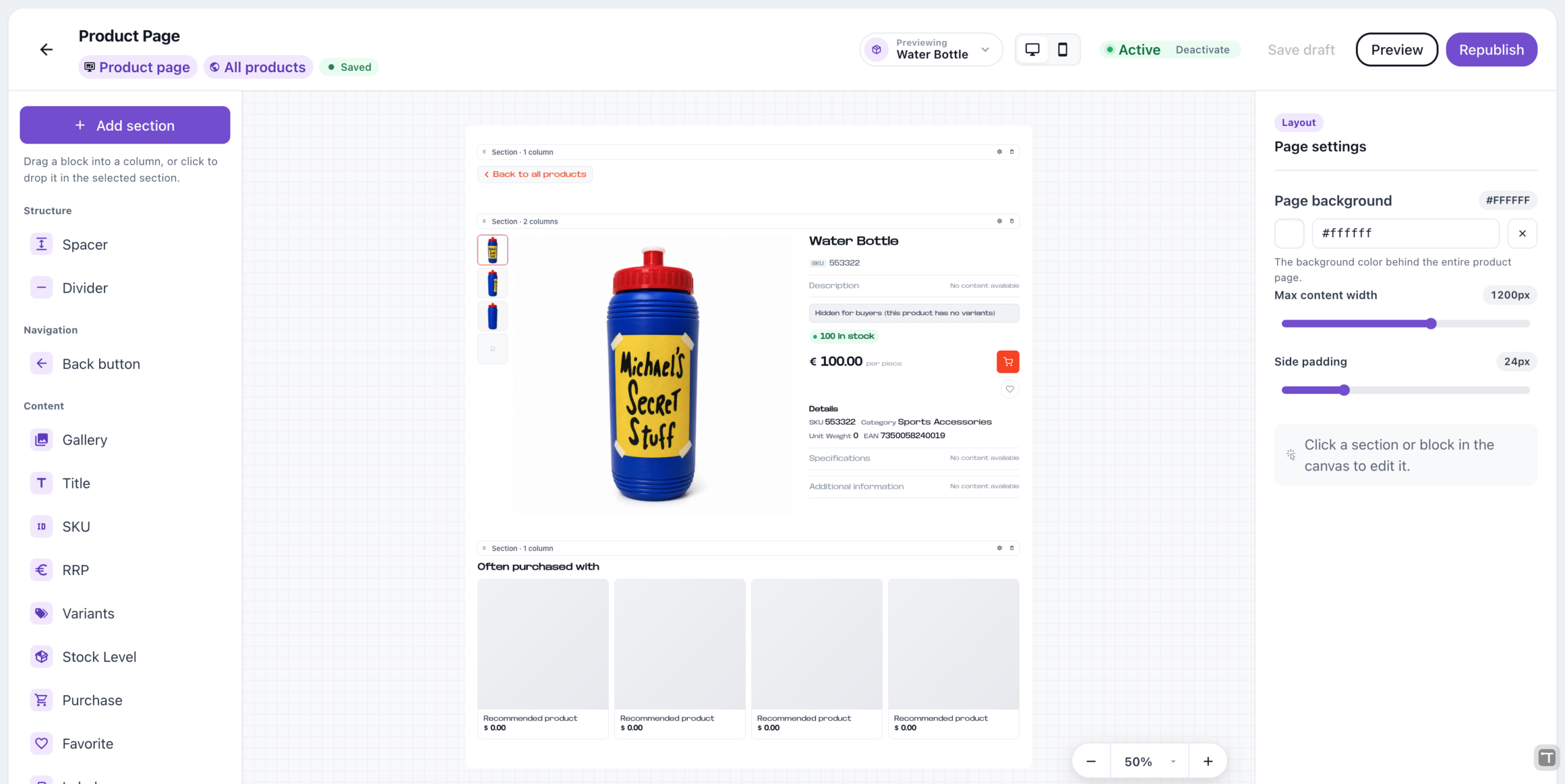Screen dimensions: 1565x784
Task: Select first bottle gallery thumbnail
Action: coord(492,250)
